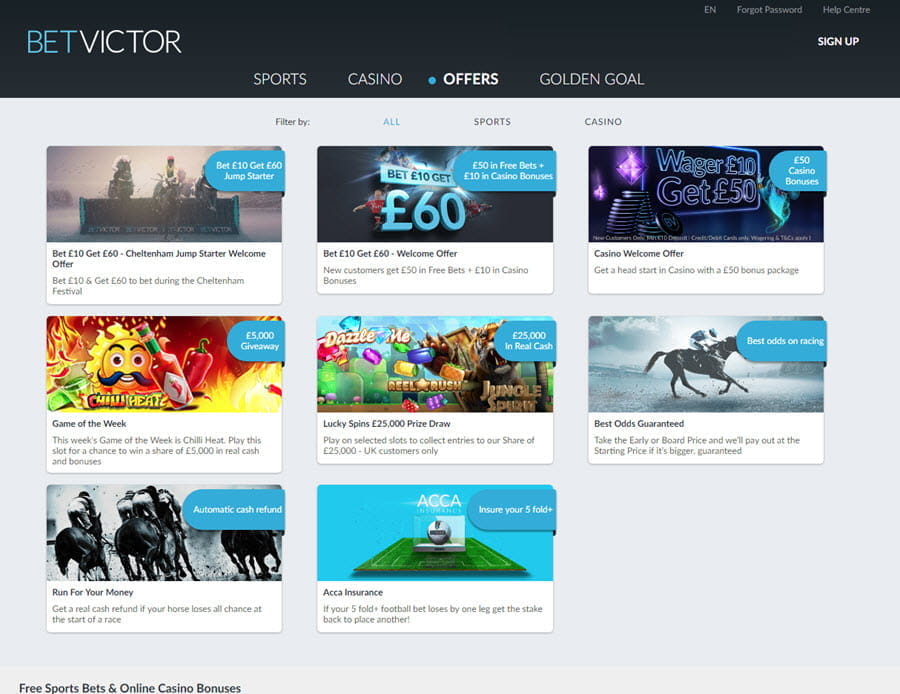The width and height of the screenshot is (900, 694).
Task: Click the 'Free Sports Bets & Online Casino Bonuses' heading
Action: 130,688
